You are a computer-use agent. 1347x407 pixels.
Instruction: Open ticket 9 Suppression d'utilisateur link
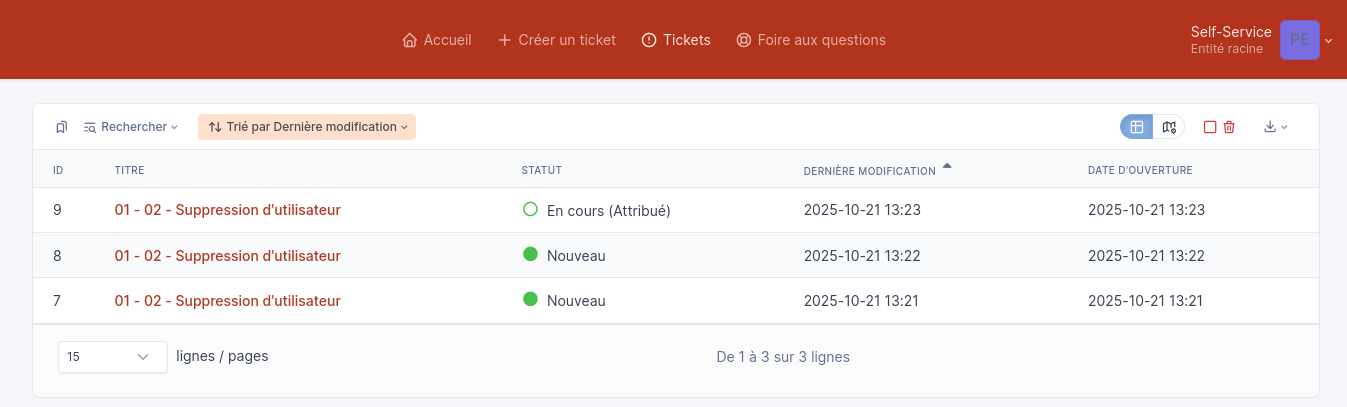point(227,210)
